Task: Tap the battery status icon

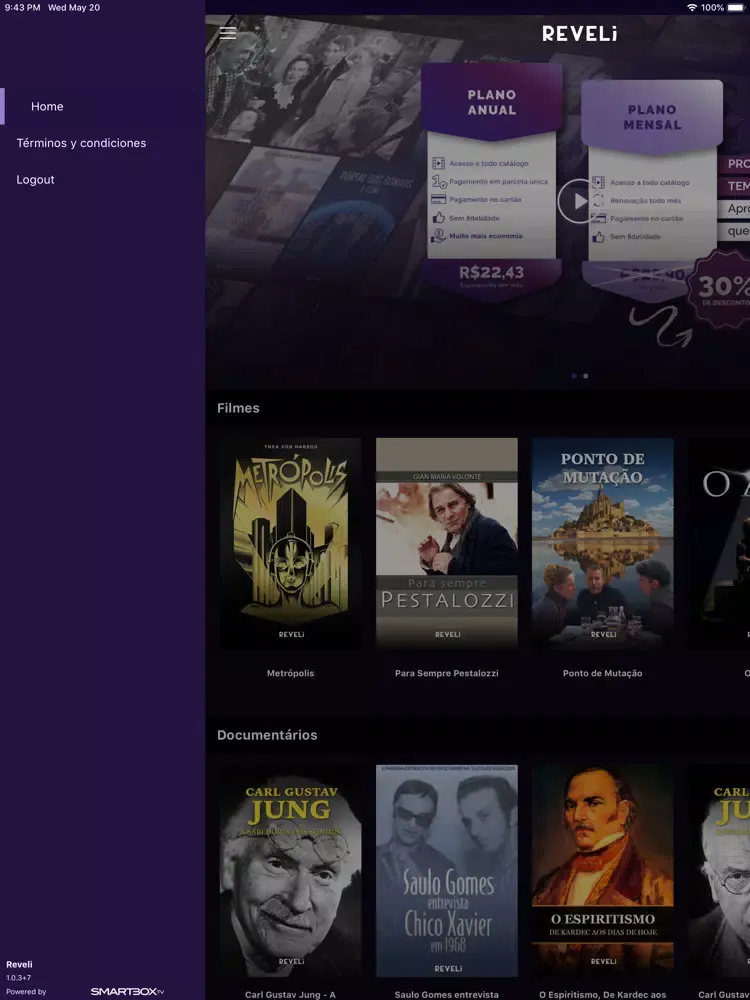Action: pyautogui.click(x=736, y=8)
